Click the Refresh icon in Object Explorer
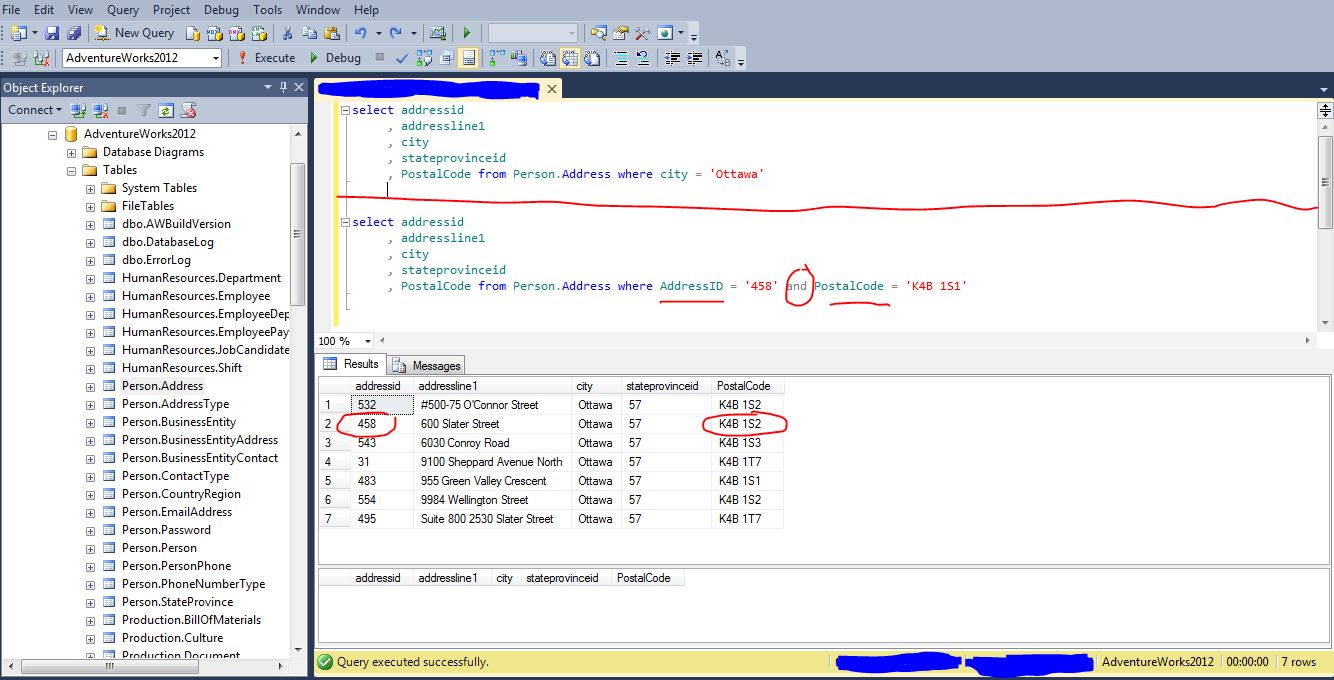The width and height of the screenshot is (1334, 680). [166, 110]
